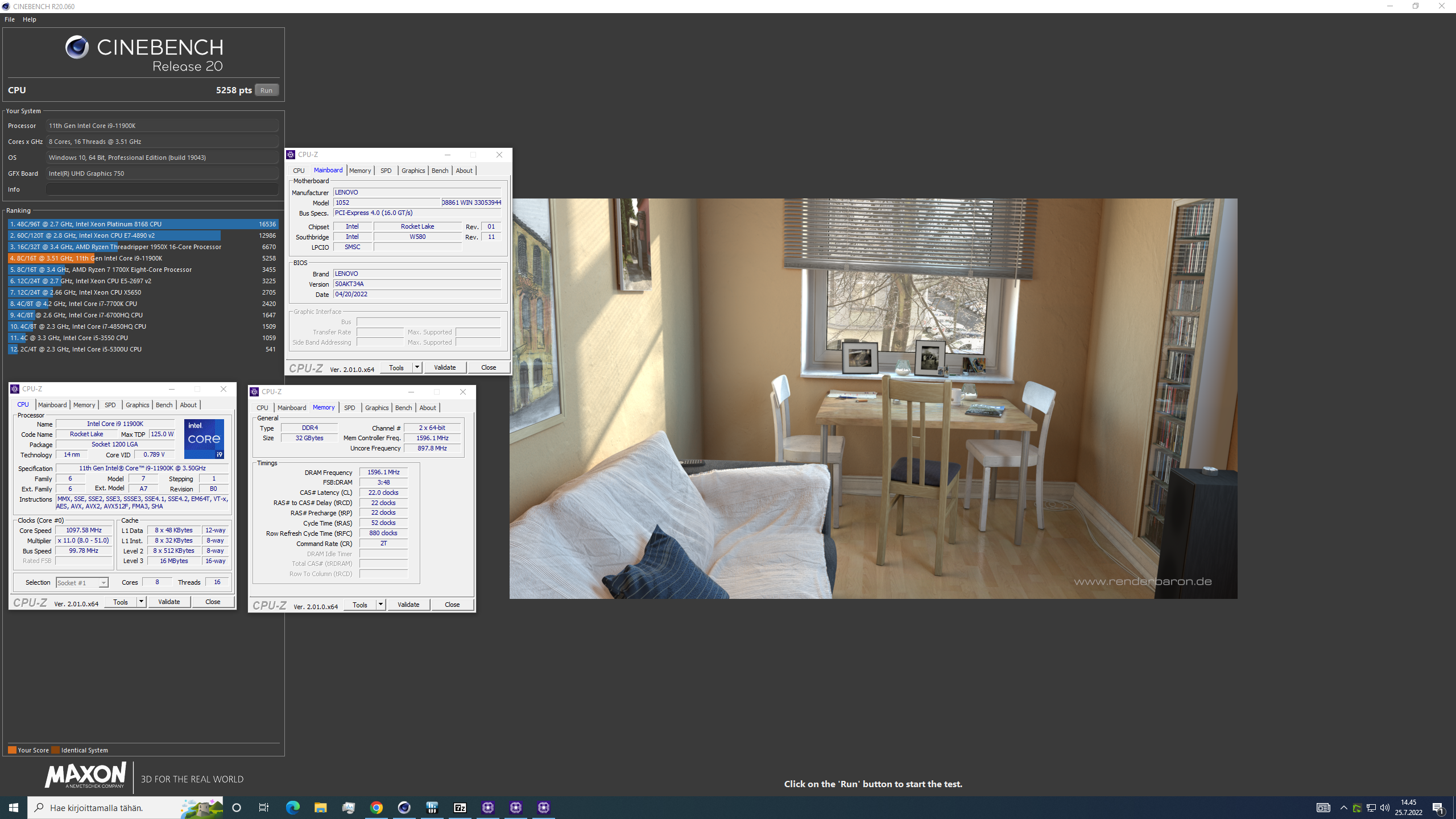Viewport: 1456px width, 819px height.
Task: Switch to the Bench tab in the Mainboard window
Action: click(x=440, y=171)
